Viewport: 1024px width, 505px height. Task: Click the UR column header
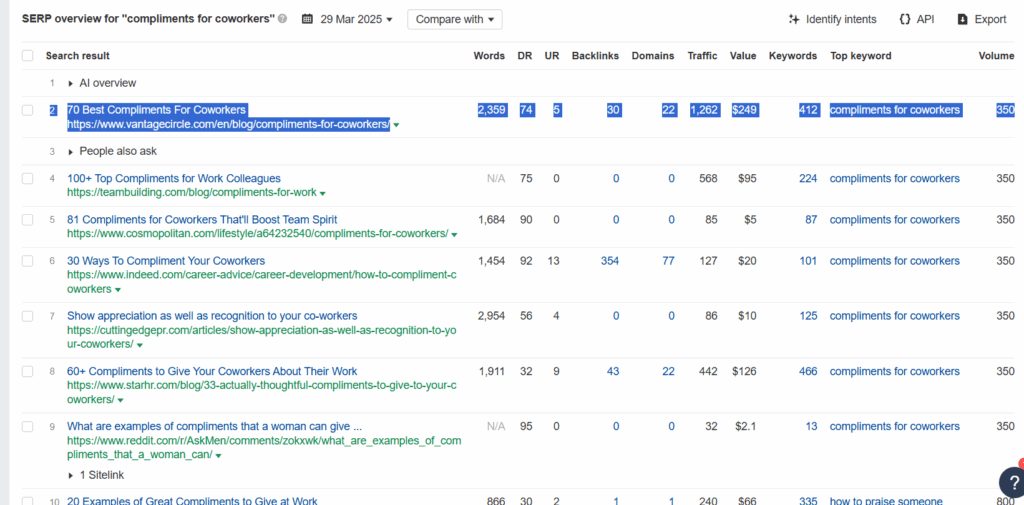click(x=552, y=56)
